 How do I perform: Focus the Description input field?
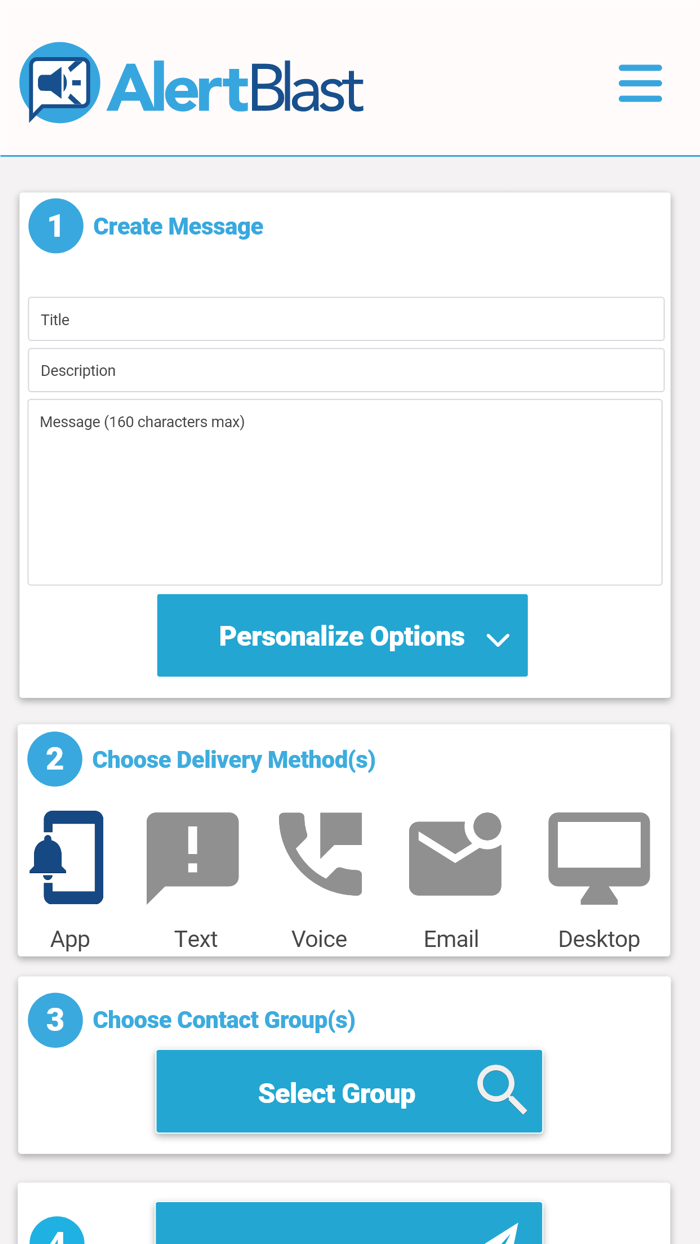pyautogui.click(x=346, y=371)
